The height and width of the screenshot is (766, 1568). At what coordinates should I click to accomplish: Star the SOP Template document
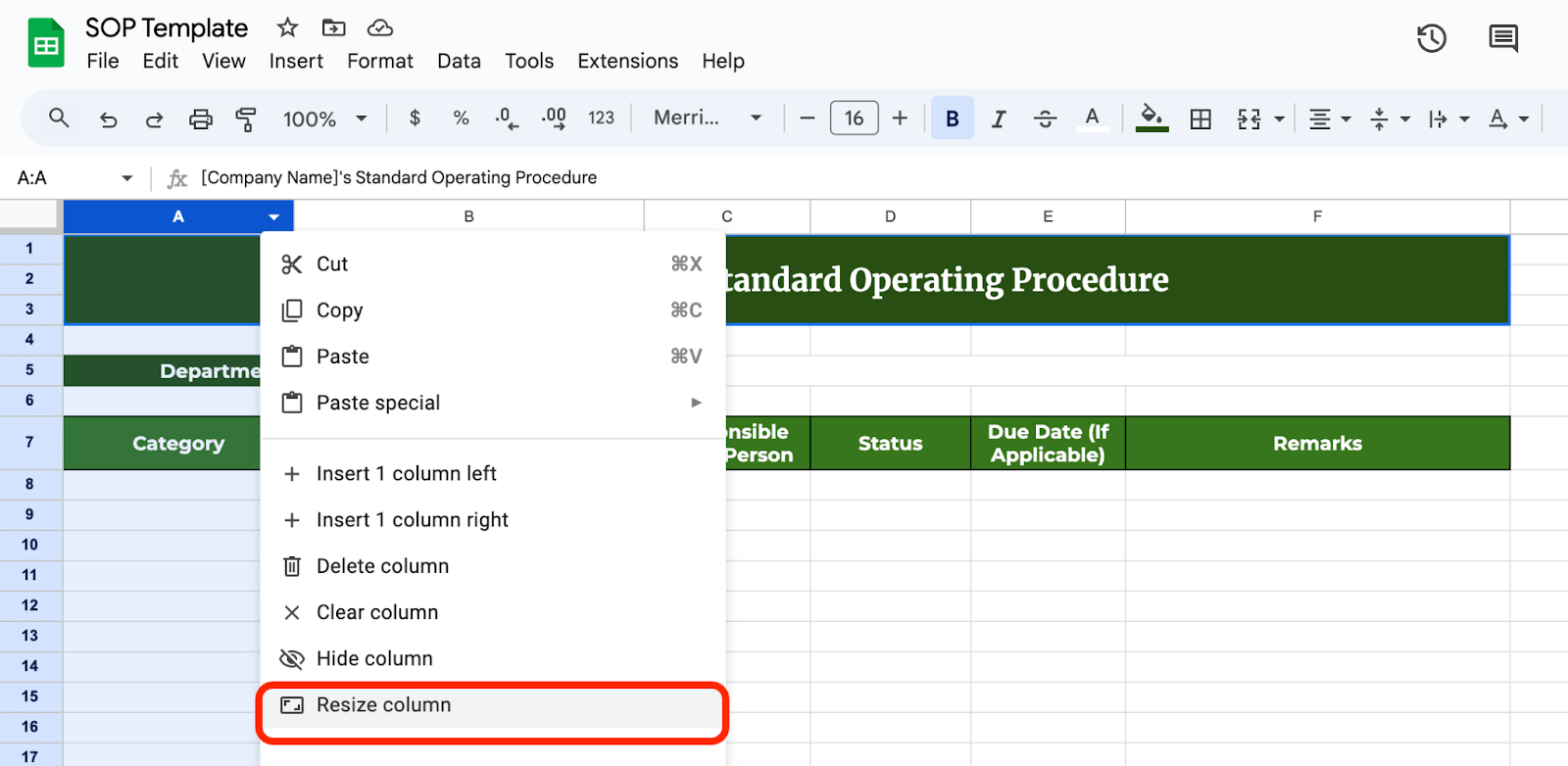click(x=287, y=27)
